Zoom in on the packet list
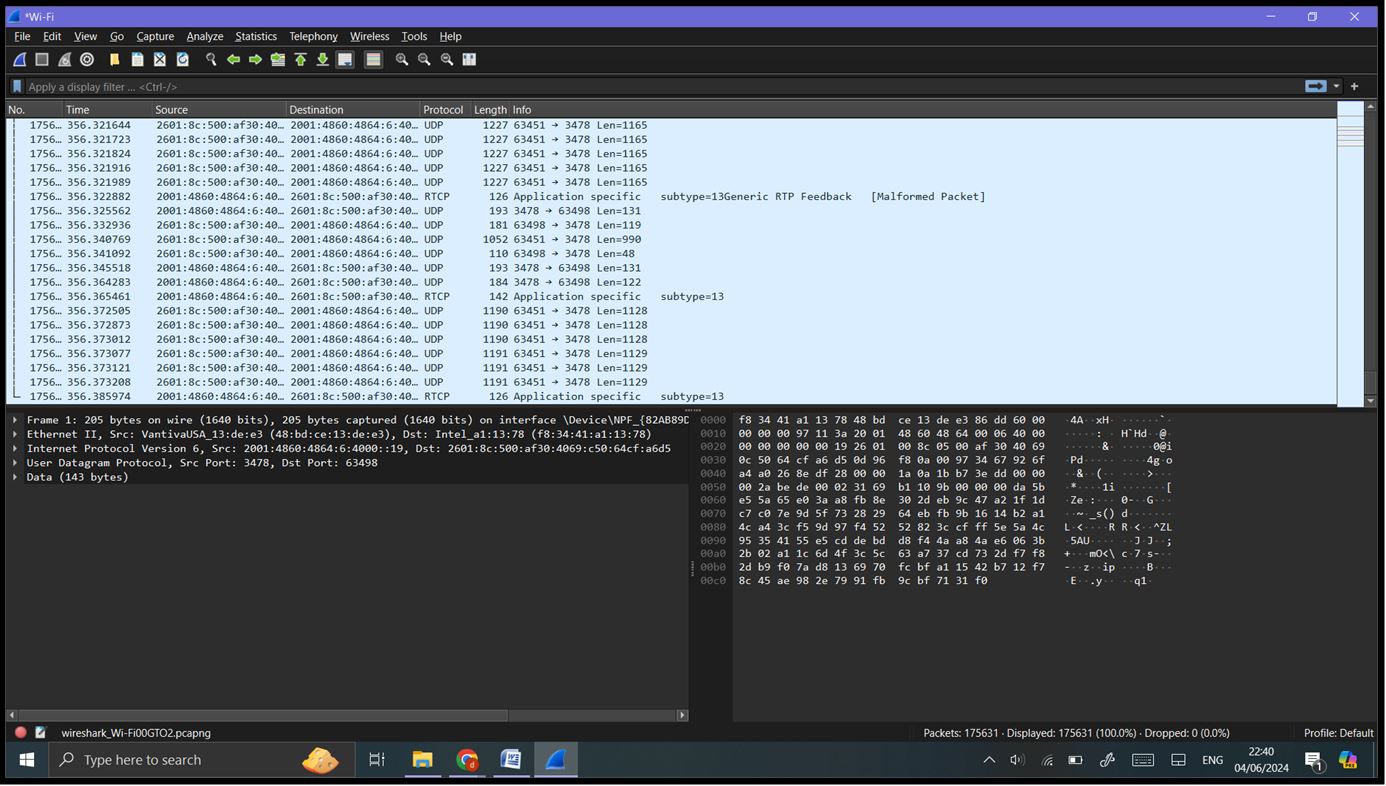The width and height of the screenshot is (1386, 786). point(400,59)
